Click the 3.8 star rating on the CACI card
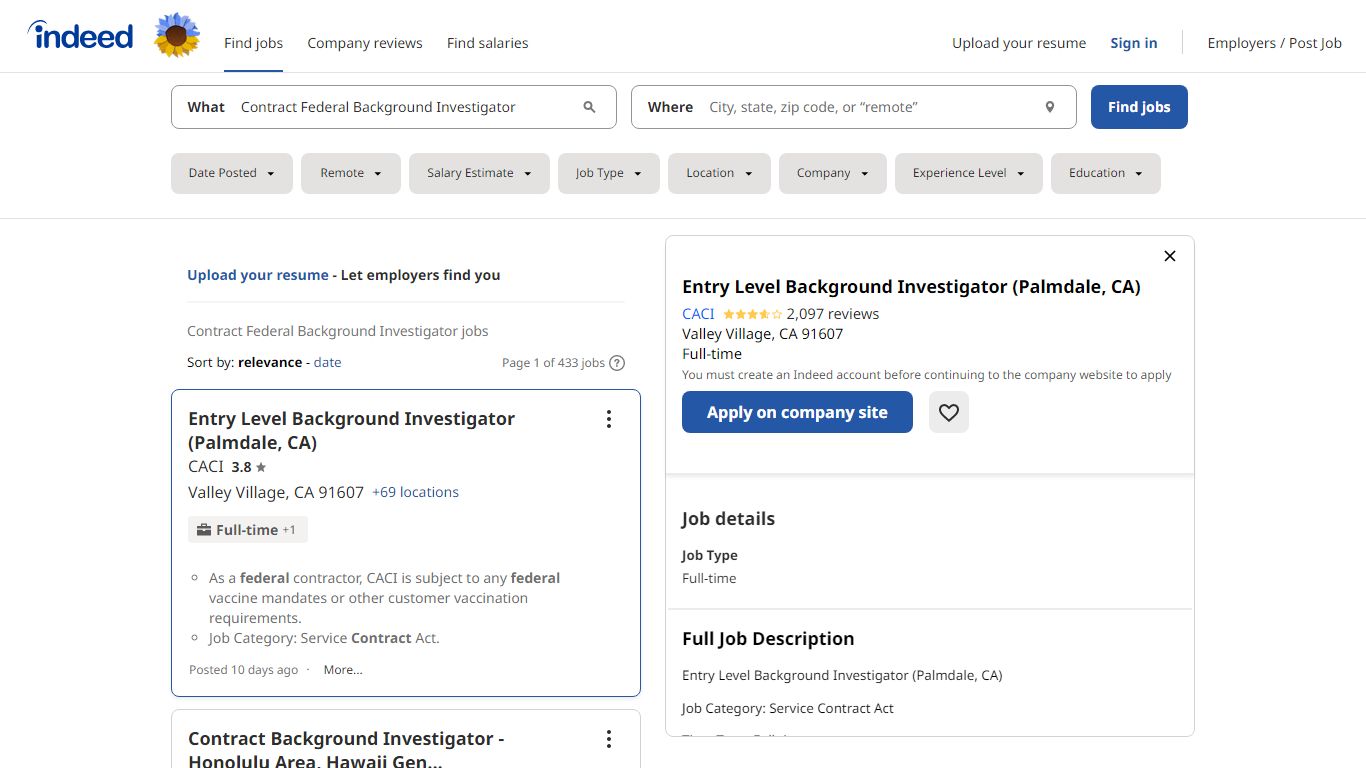 tap(249, 467)
